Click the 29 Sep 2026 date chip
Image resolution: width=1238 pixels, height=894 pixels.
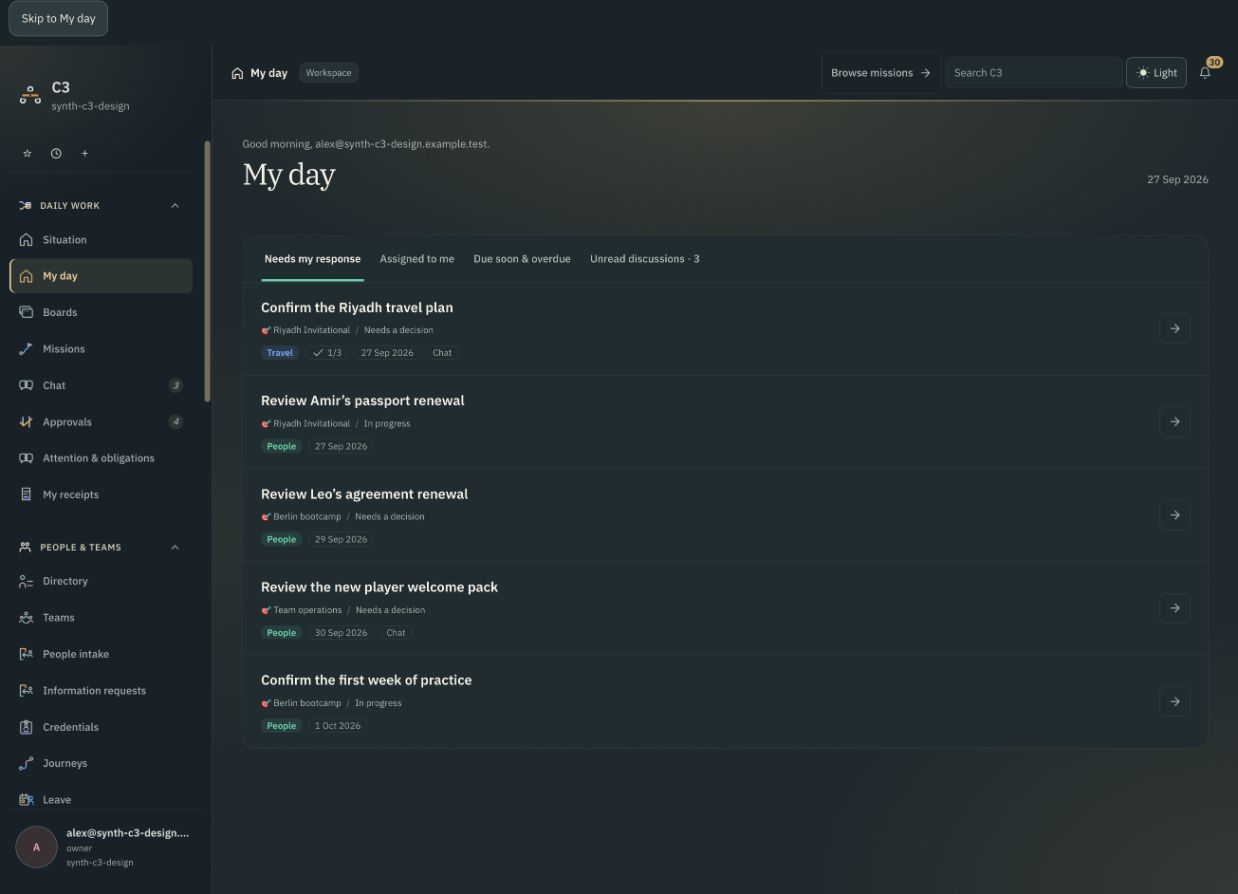coord(341,540)
